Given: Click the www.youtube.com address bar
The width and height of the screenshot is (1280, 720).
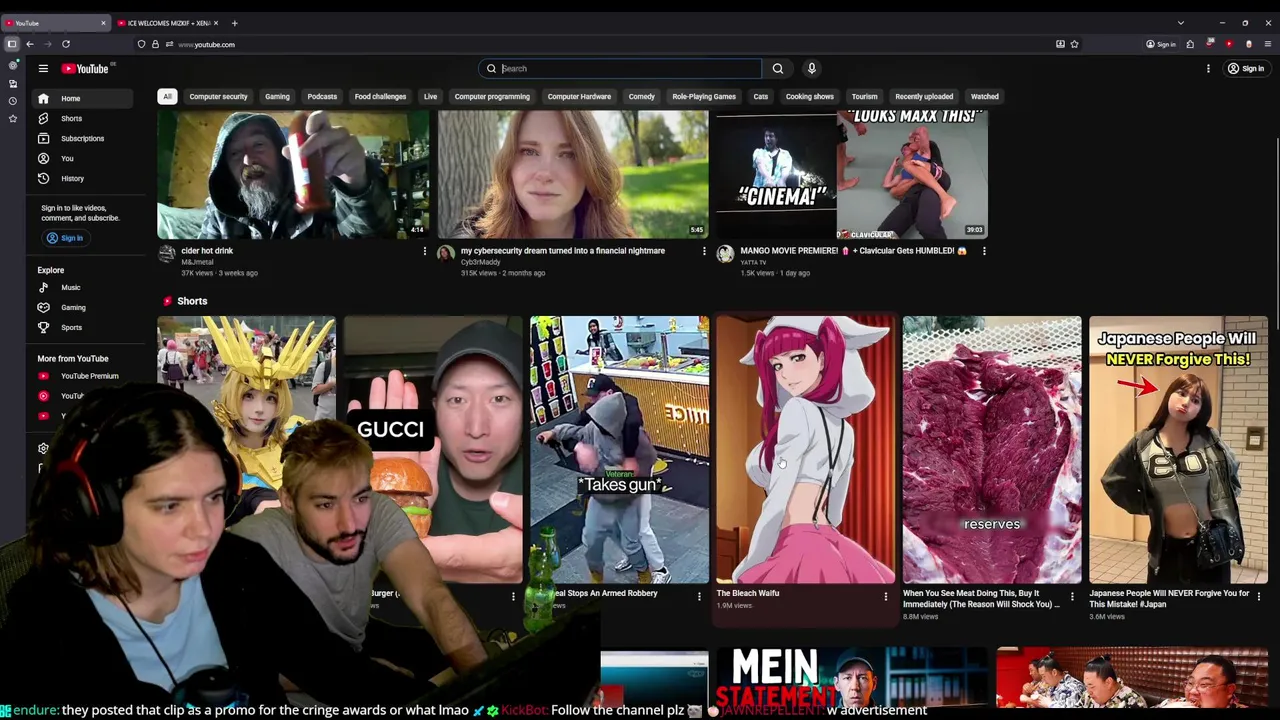Looking at the screenshot, I should 600,44.
